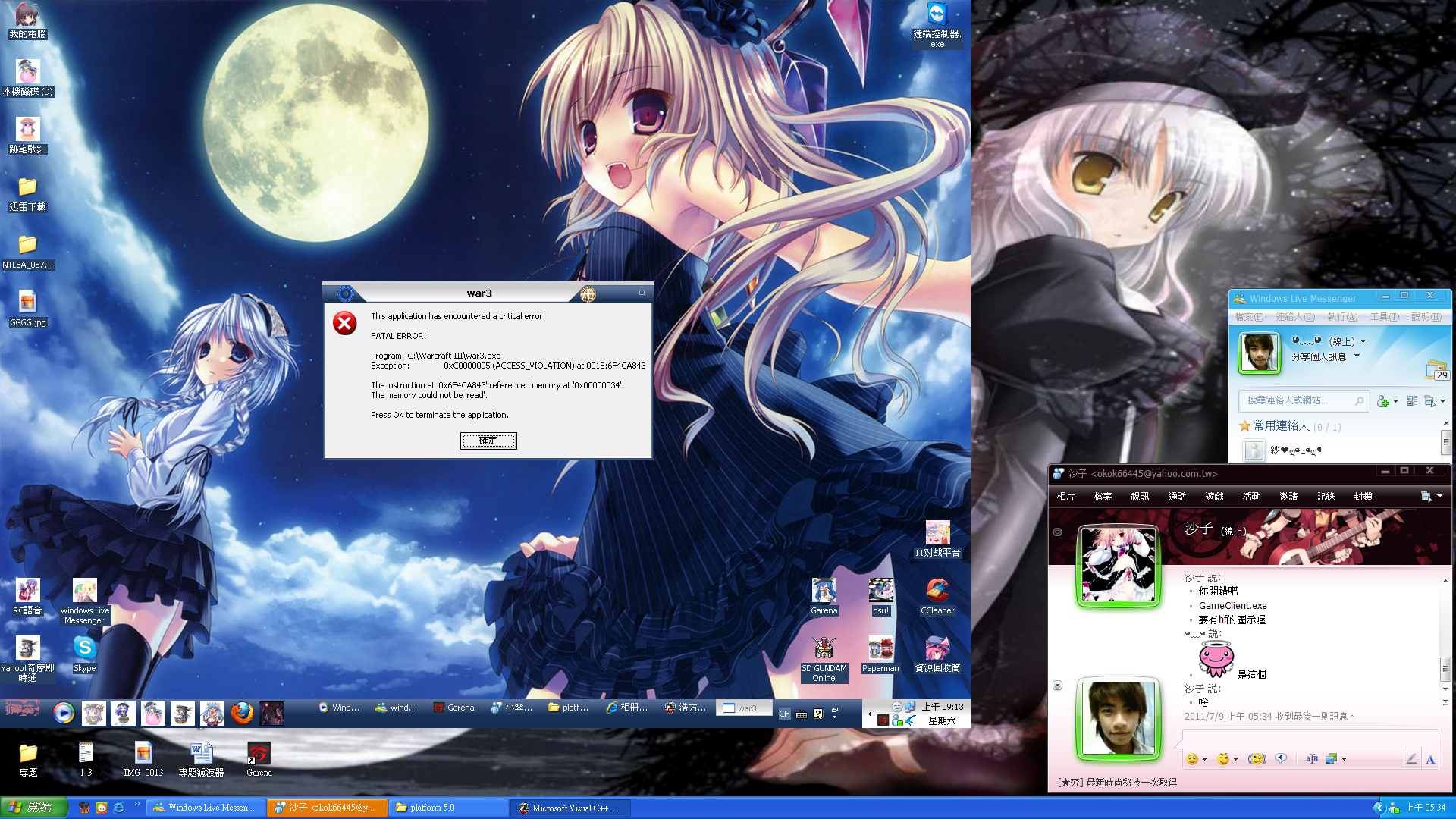The height and width of the screenshot is (819, 1456).
Task: Open Paperman game shortcut
Action: pos(880,655)
